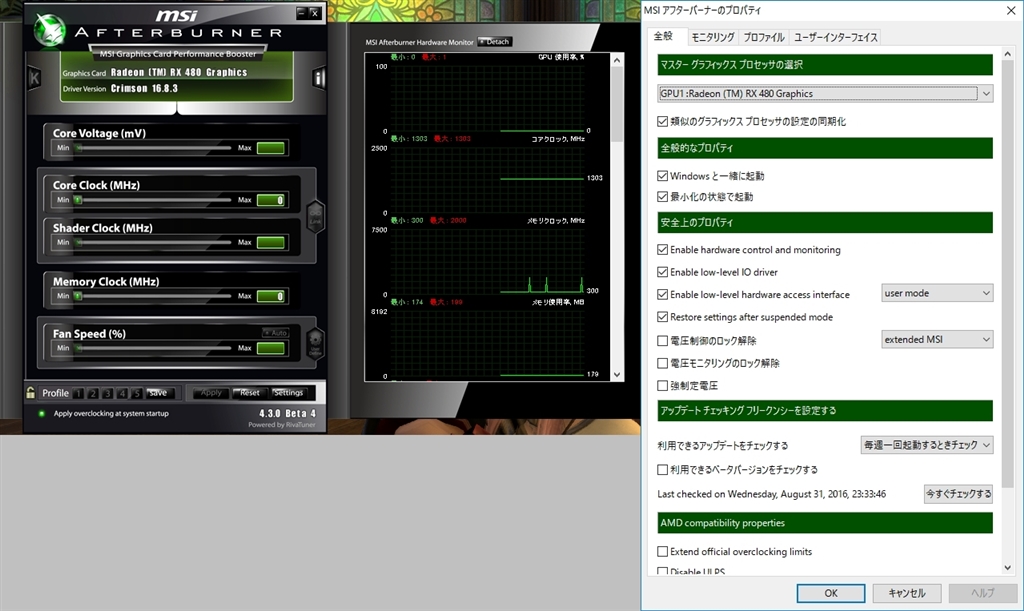Open the update check frequency dropdown
The image size is (1024, 611).
(x=927, y=445)
